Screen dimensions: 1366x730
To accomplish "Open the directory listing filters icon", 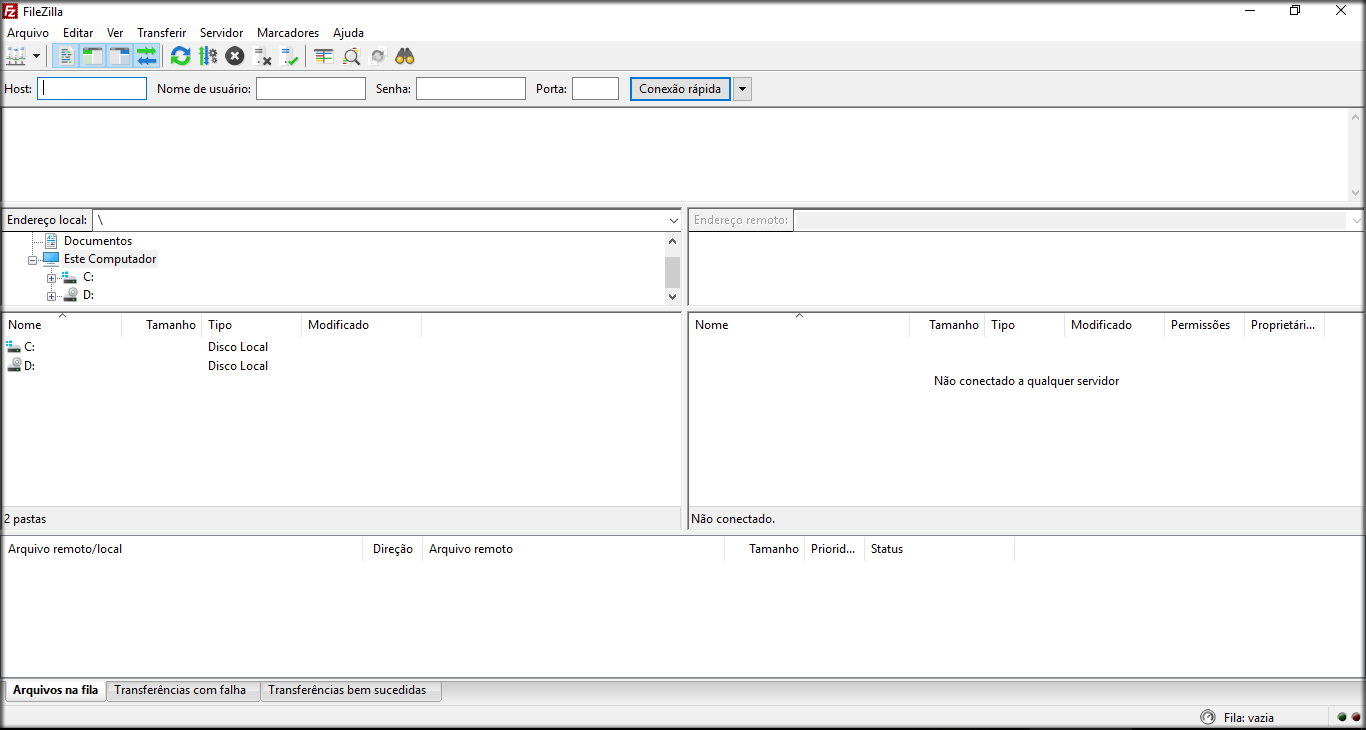I will click(x=324, y=56).
